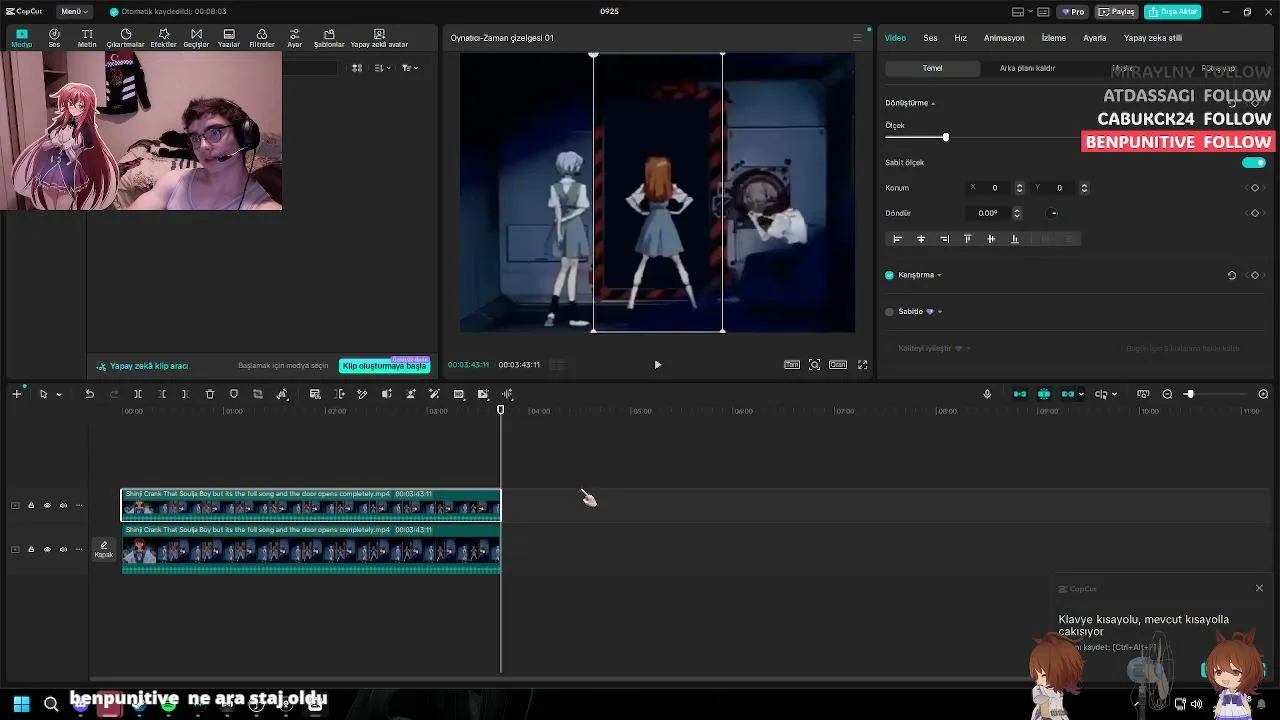1280x720 pixels.
Task: Open the selection tool dropdown arrow
Action: coord(58,394)
